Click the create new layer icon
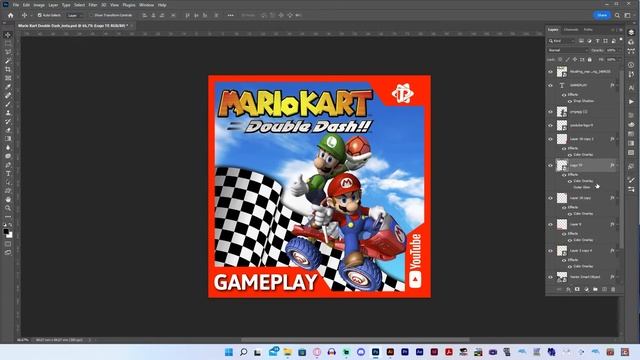This screenshot has height=360, width=640. click(604, 289)
